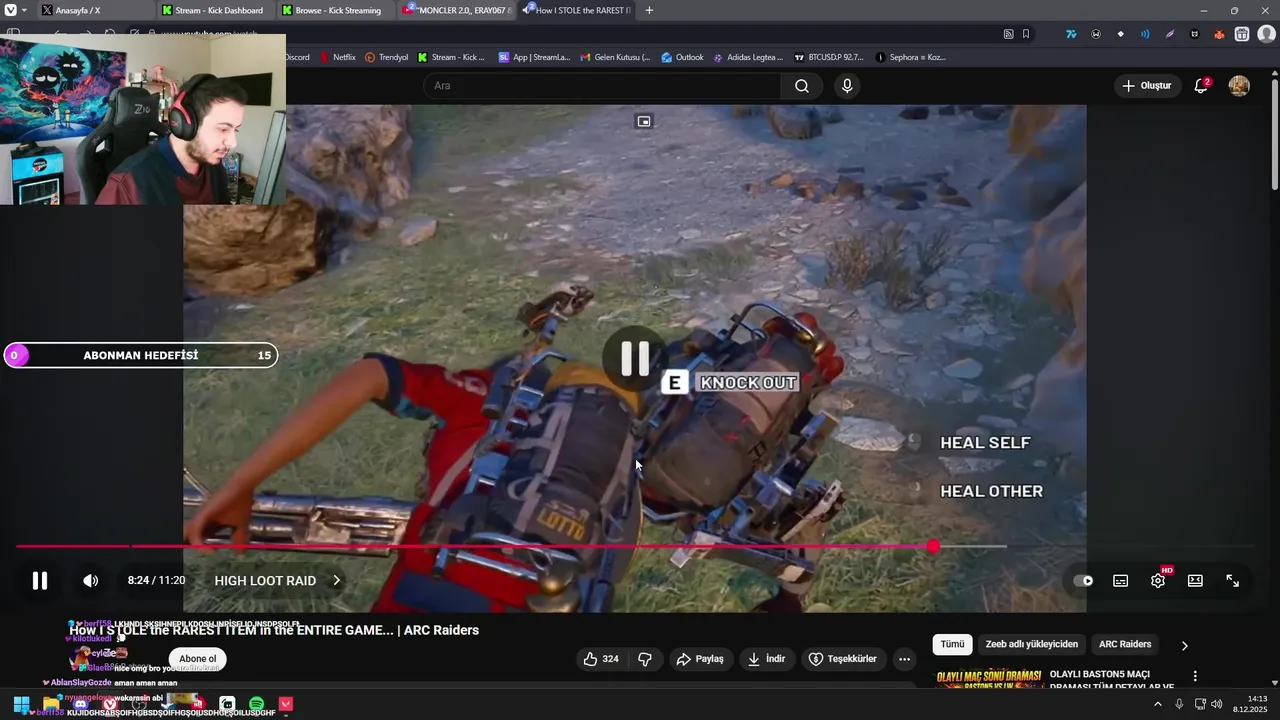
Task: Open the Gelen Kutusu bookmark
Action: [615, 57]
